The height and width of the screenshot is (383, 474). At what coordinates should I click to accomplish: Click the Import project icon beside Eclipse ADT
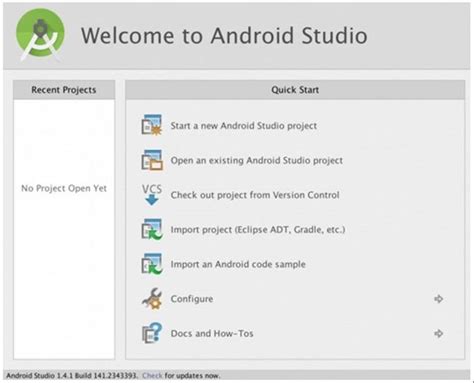(152, 229)
